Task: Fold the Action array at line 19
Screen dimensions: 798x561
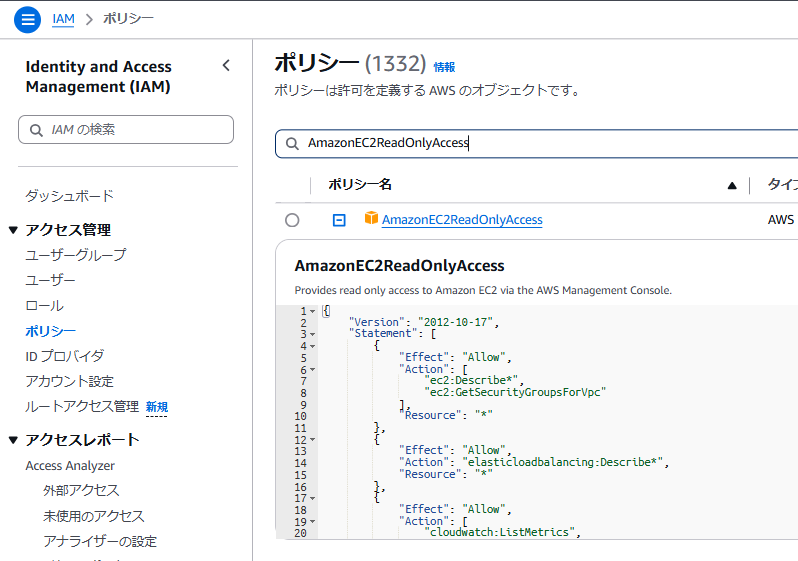Action: tap(312, 521)
